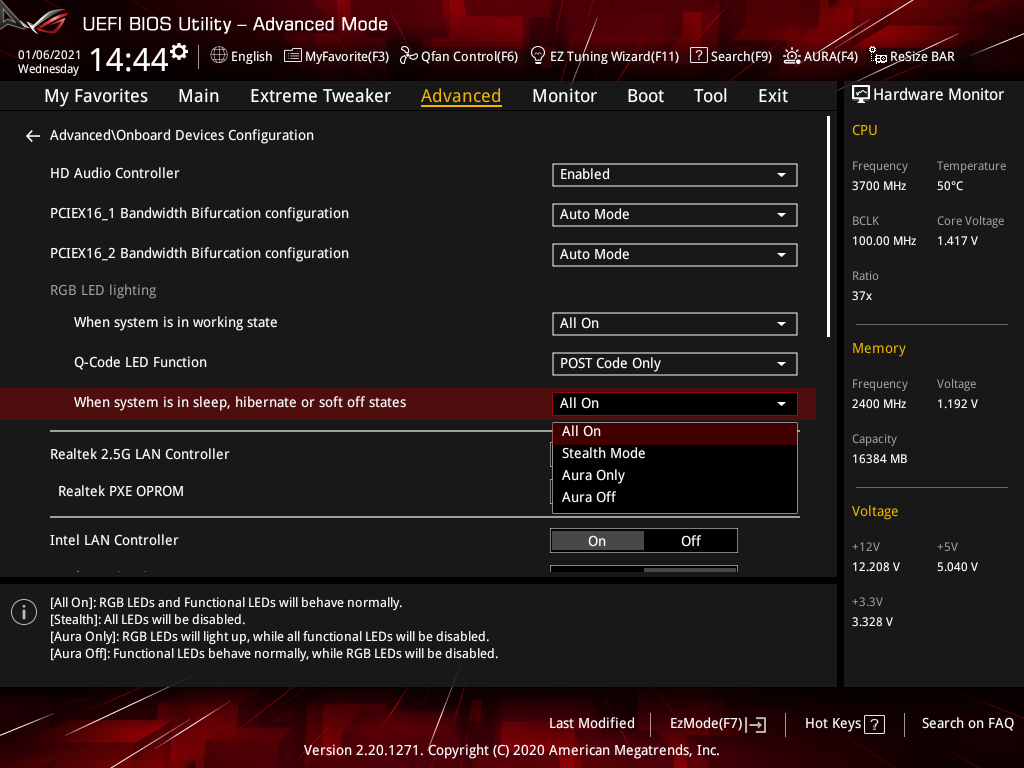Click the globe language icon
Image resolution: width=1024 pixels, height=768 pixels.
219,56
